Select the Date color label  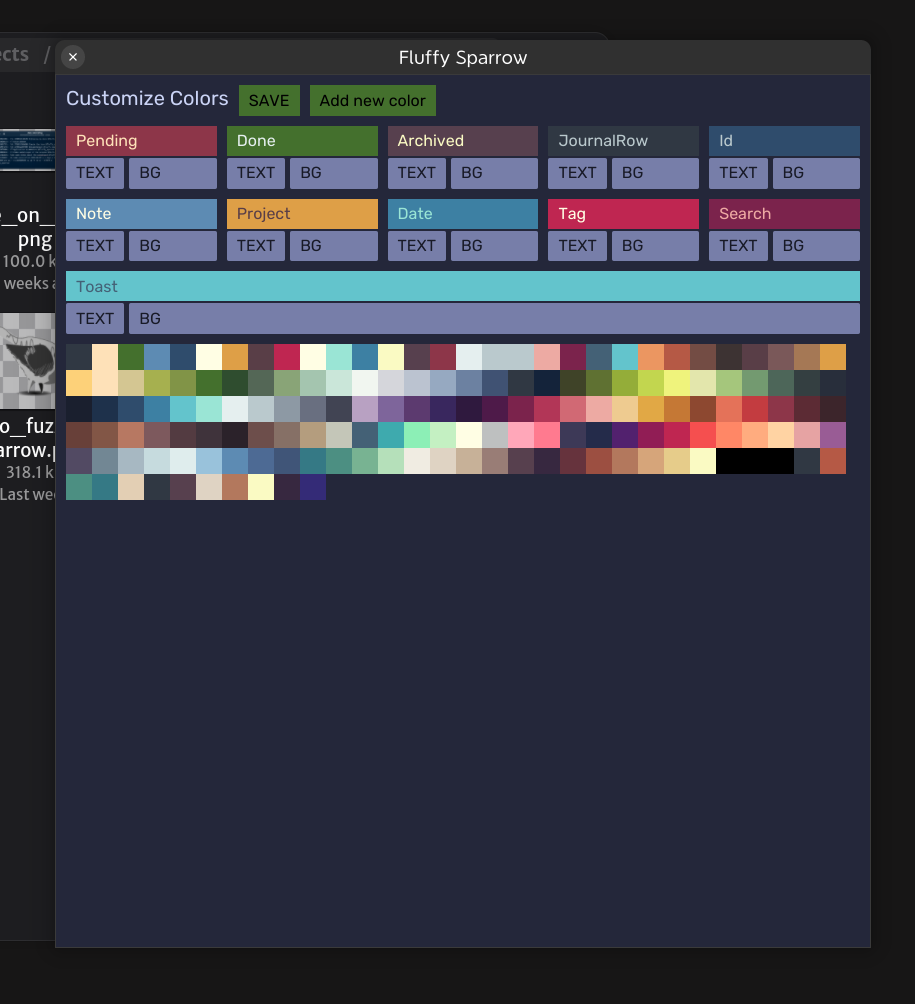pyautogui.click(x=463, y=214)
